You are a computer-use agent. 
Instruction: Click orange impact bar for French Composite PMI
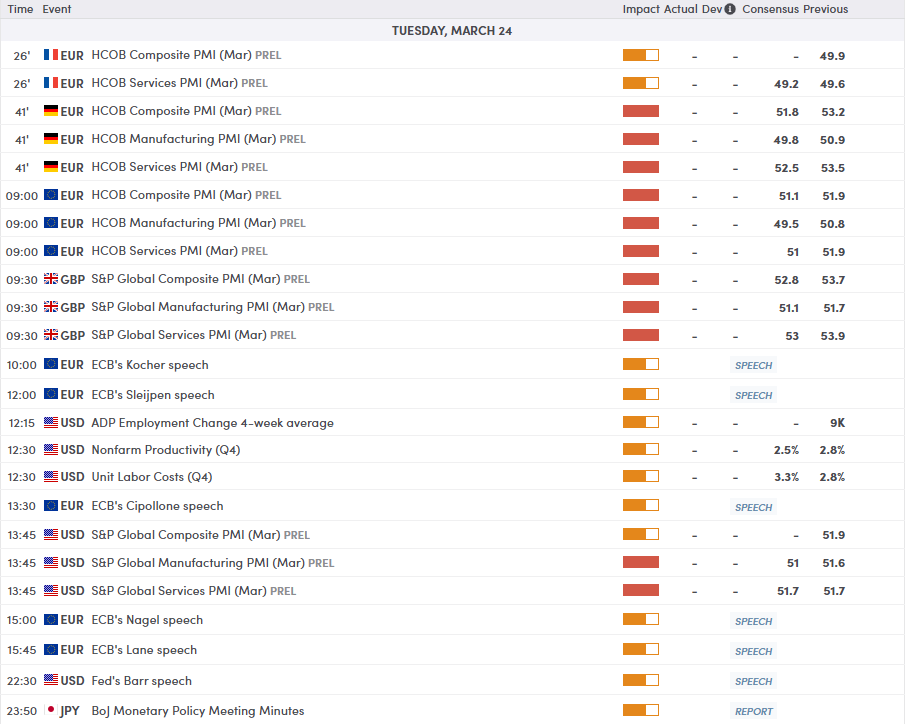(x=641, y=55)
